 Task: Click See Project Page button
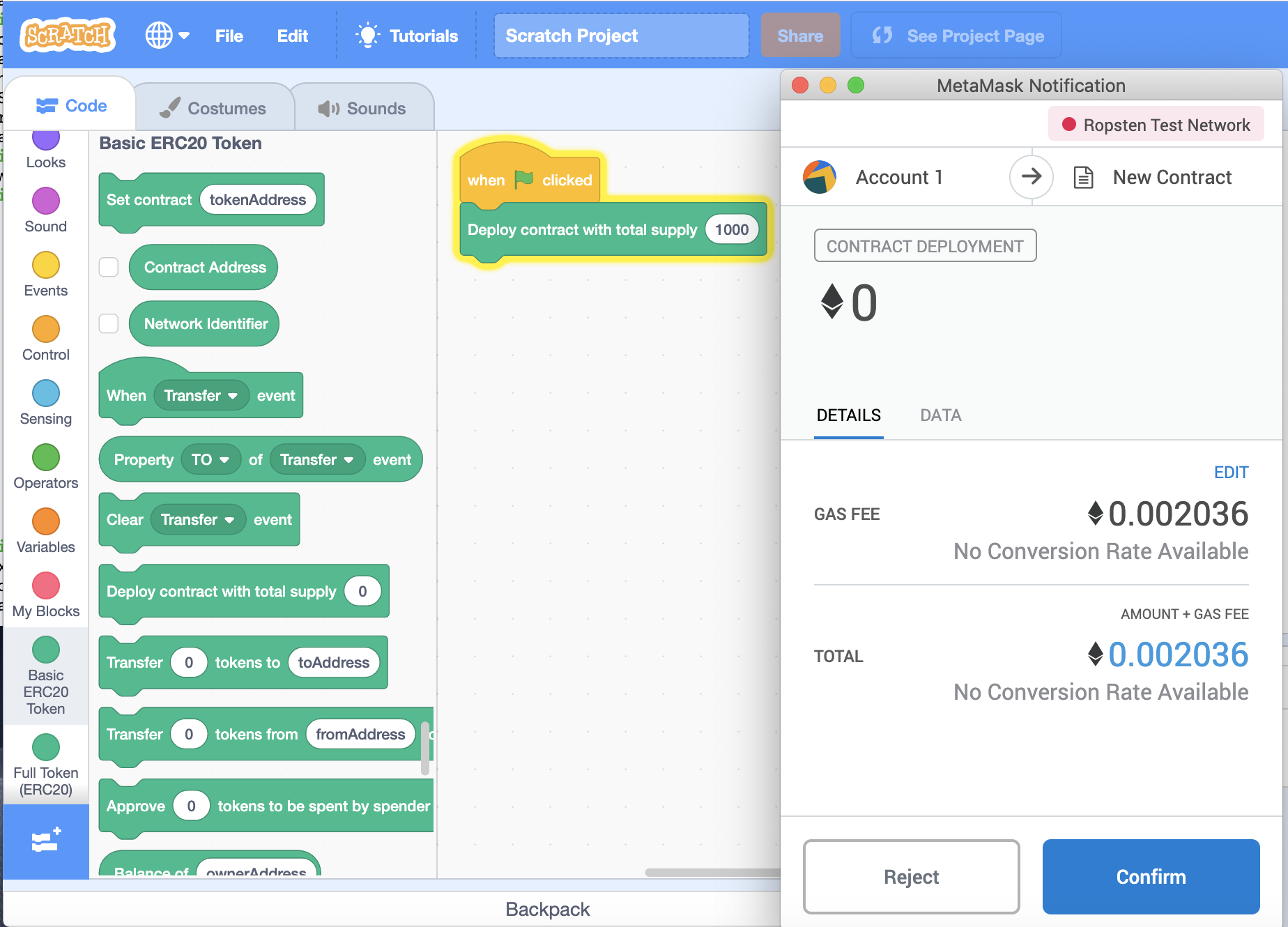click(x=957, y=36)
